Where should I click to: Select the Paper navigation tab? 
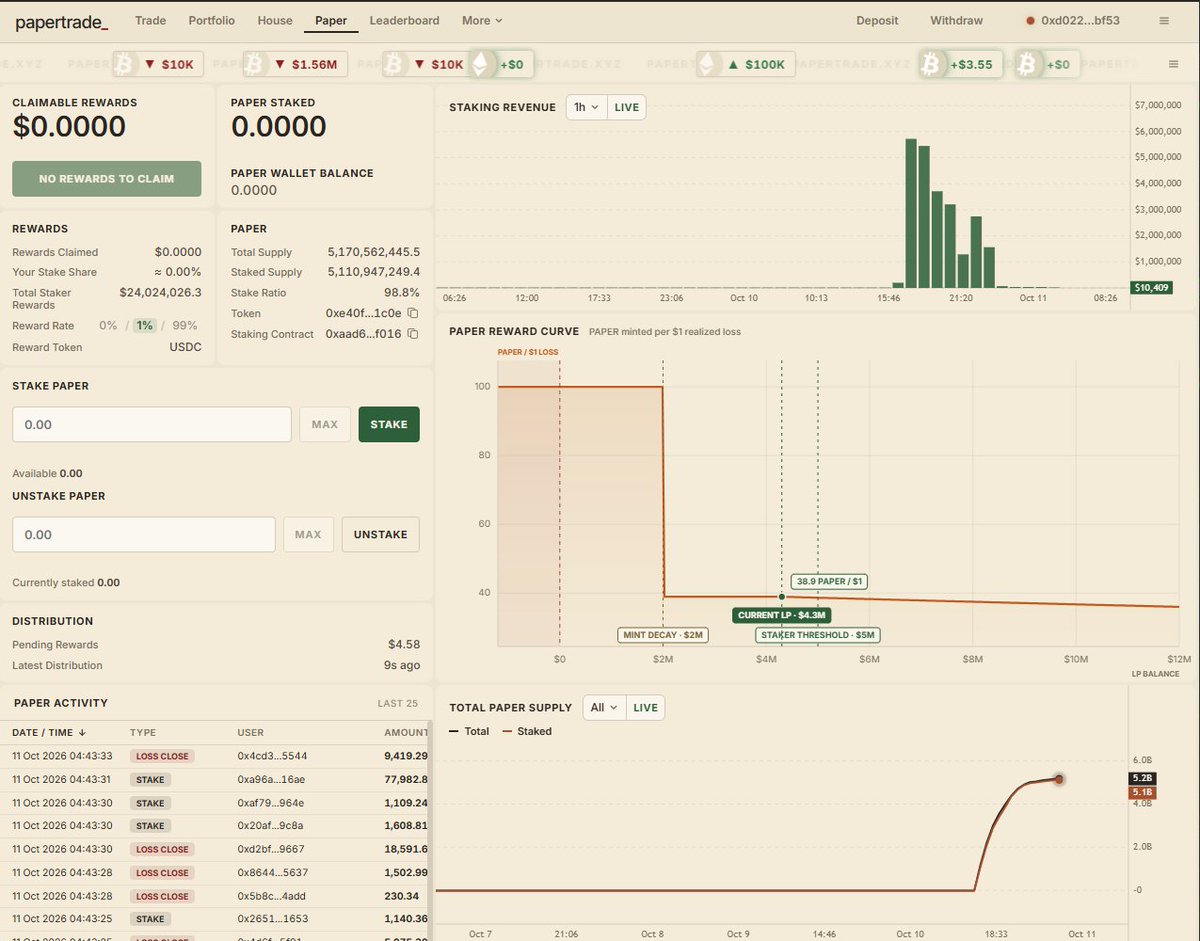click(x=330, y=20)
